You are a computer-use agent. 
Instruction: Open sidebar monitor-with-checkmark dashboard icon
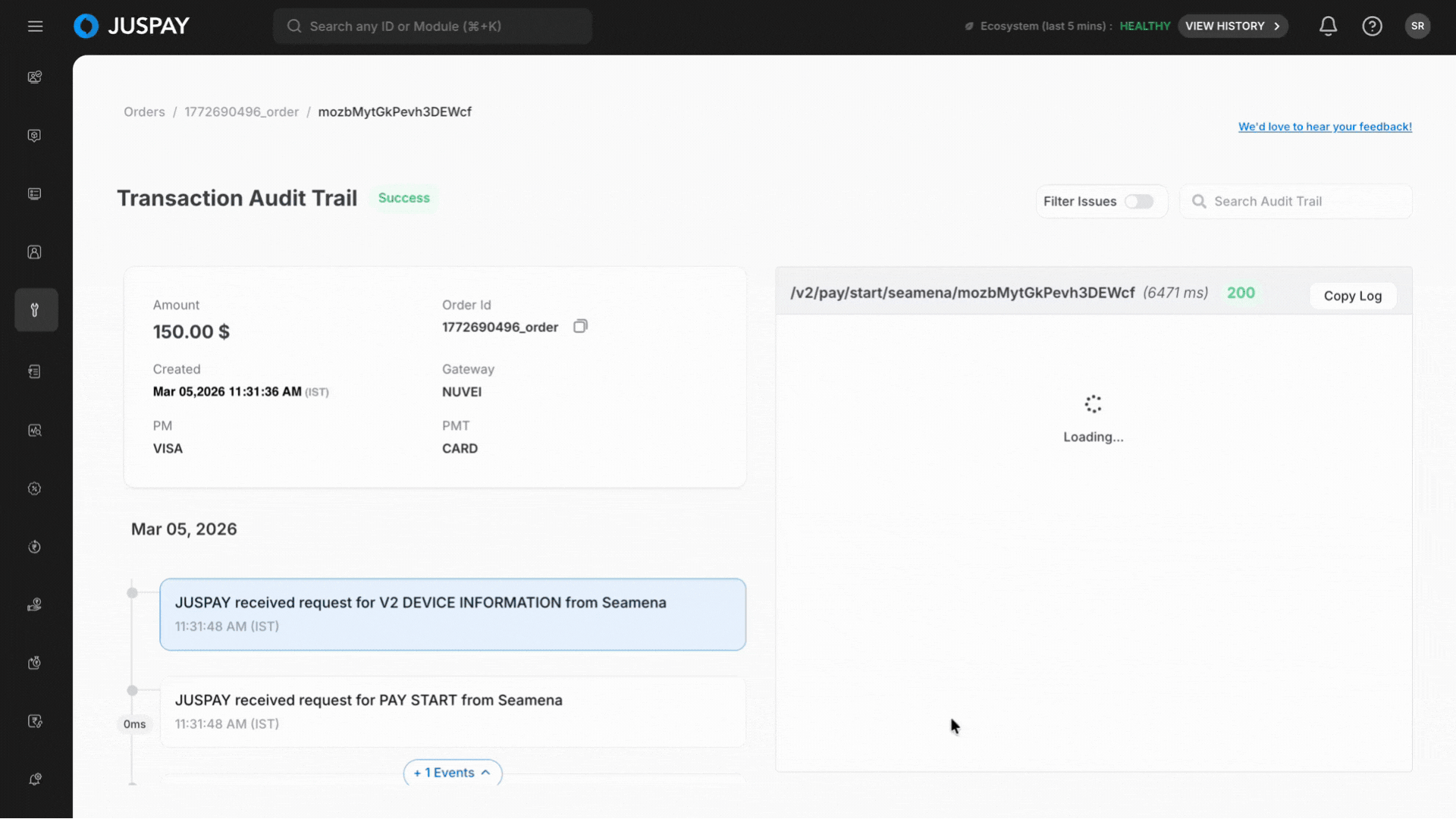click(35, 77)
